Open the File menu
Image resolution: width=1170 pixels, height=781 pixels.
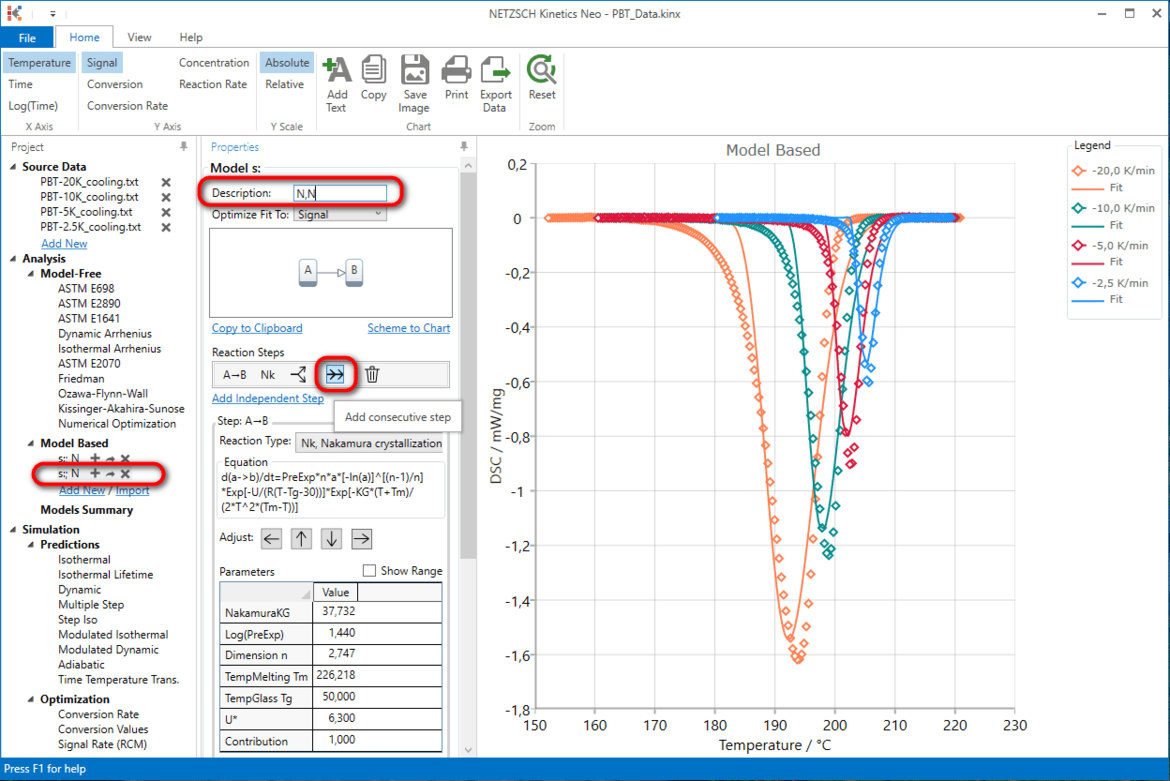pyautogui.click(x=27, y=37)
